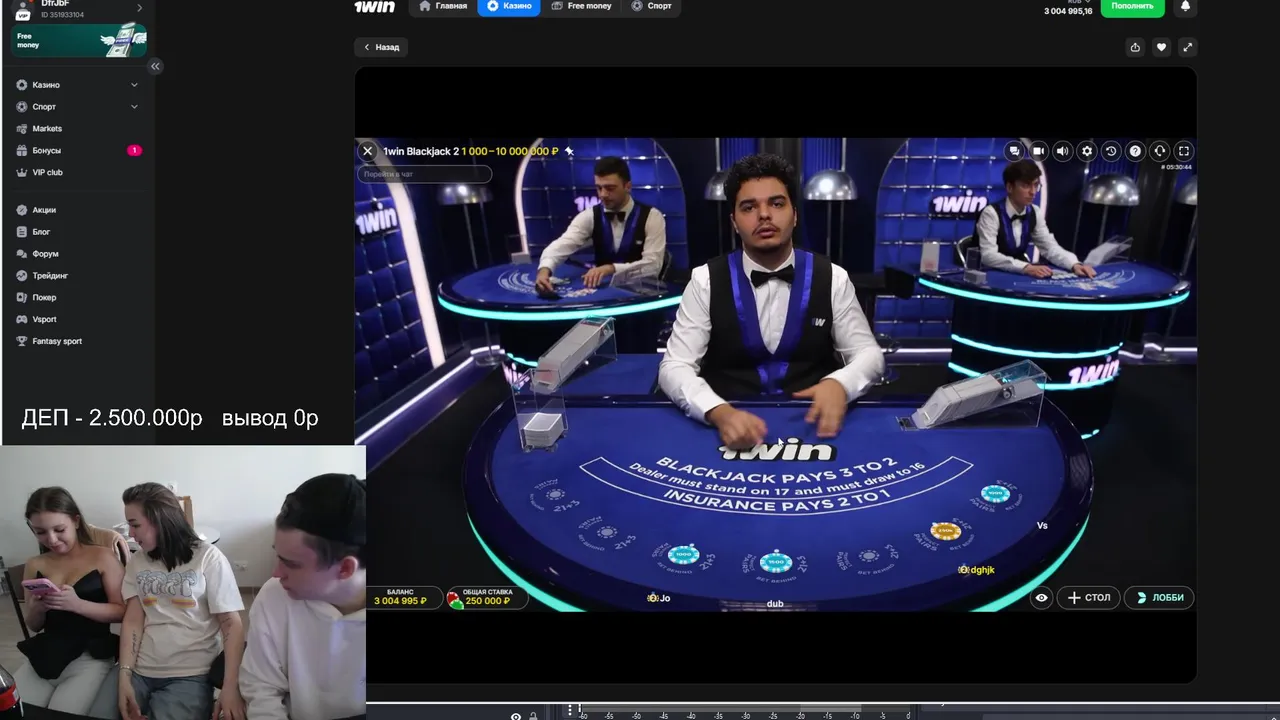Select the Казино tab in top navigation
Screen dimensions: 1280x720
(509, 6)
